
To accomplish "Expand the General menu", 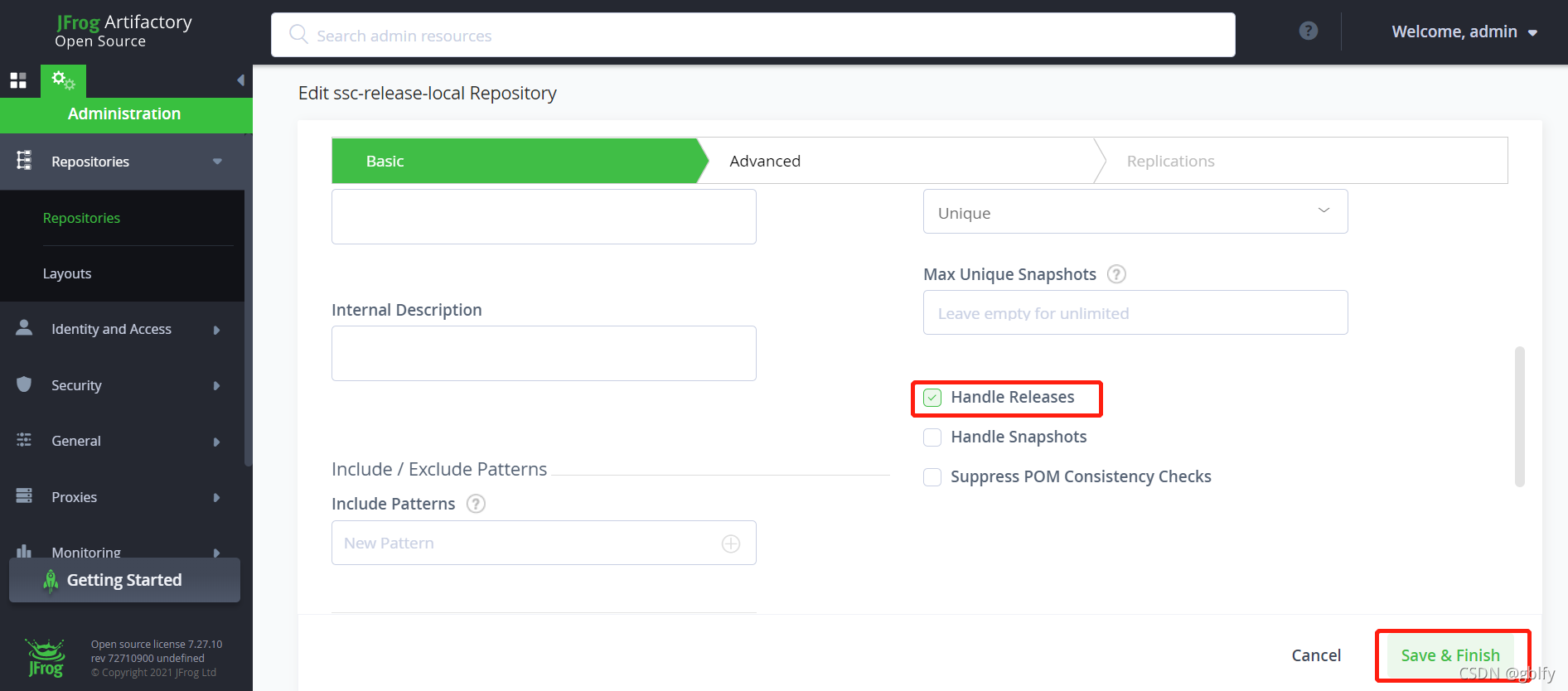I will pyautogui.click(x=217, y=442).
